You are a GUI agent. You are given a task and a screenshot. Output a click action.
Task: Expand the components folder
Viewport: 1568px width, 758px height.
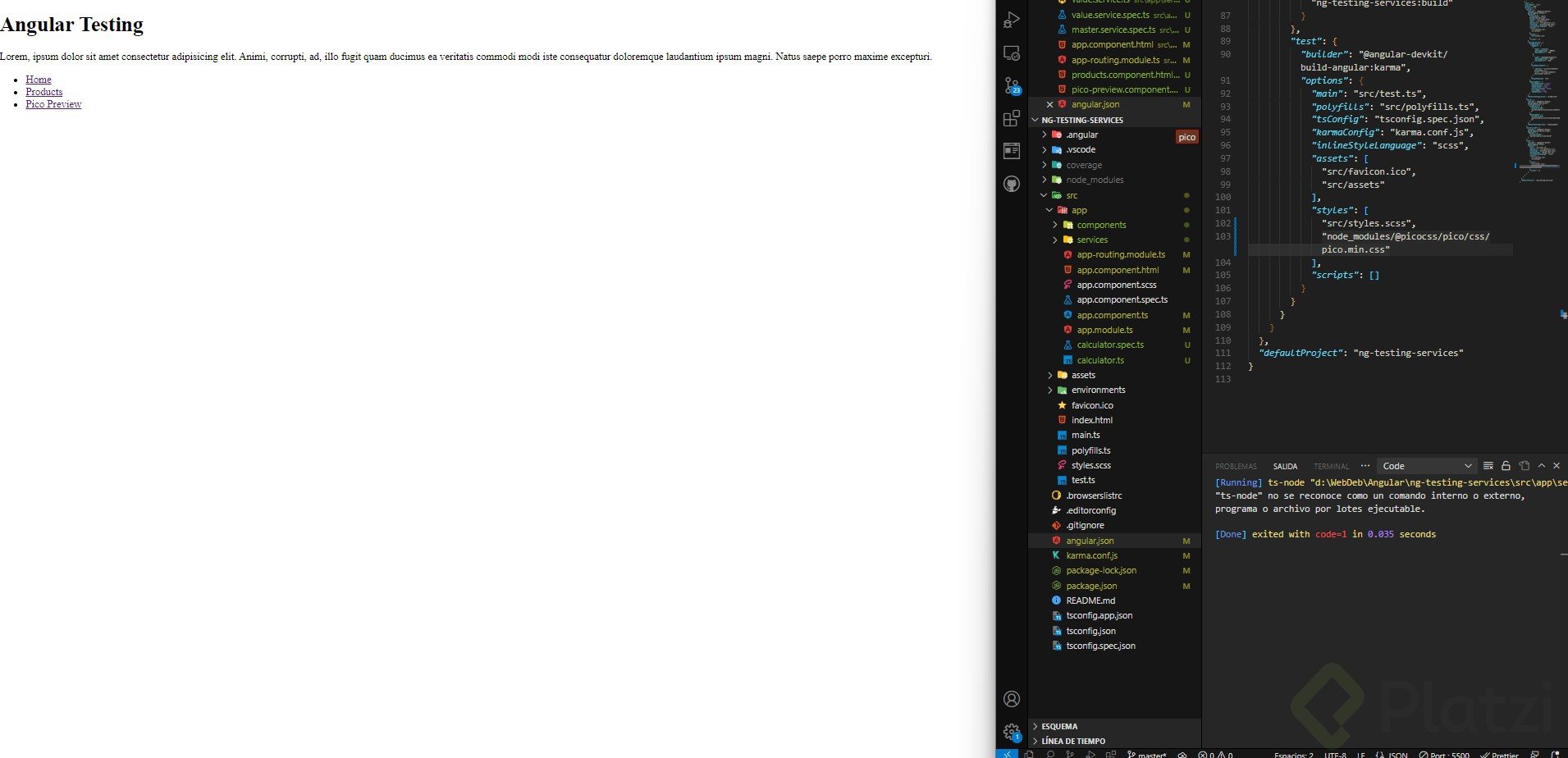1115,225
